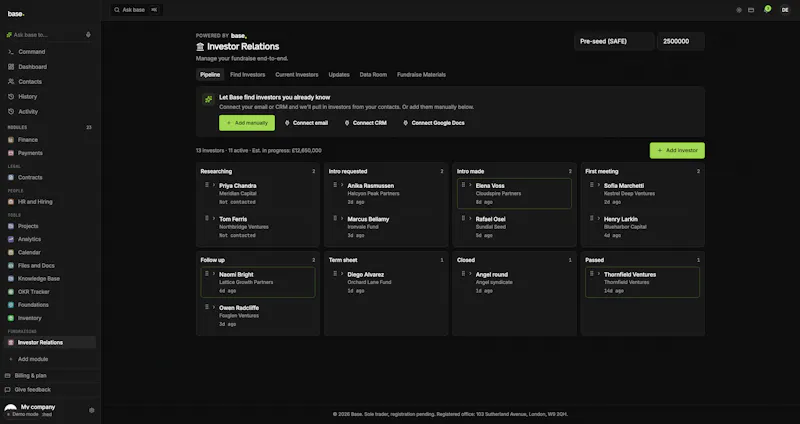Screen dimensions: 800x424
Task: Expand the Rafael Osei card chevron
Action: click(470, 218)
